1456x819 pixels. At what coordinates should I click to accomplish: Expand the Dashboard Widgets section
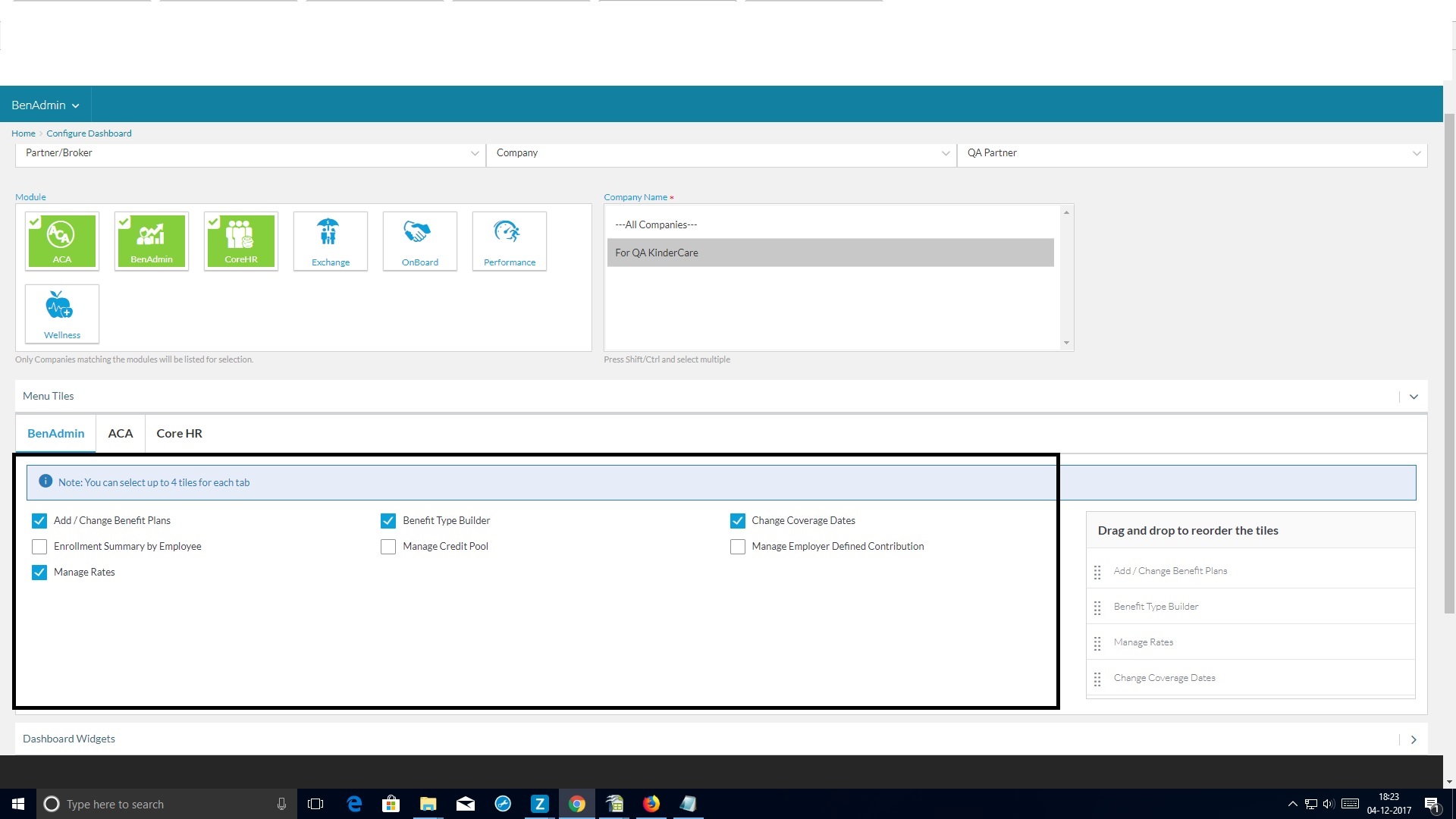pos(1414,739)
